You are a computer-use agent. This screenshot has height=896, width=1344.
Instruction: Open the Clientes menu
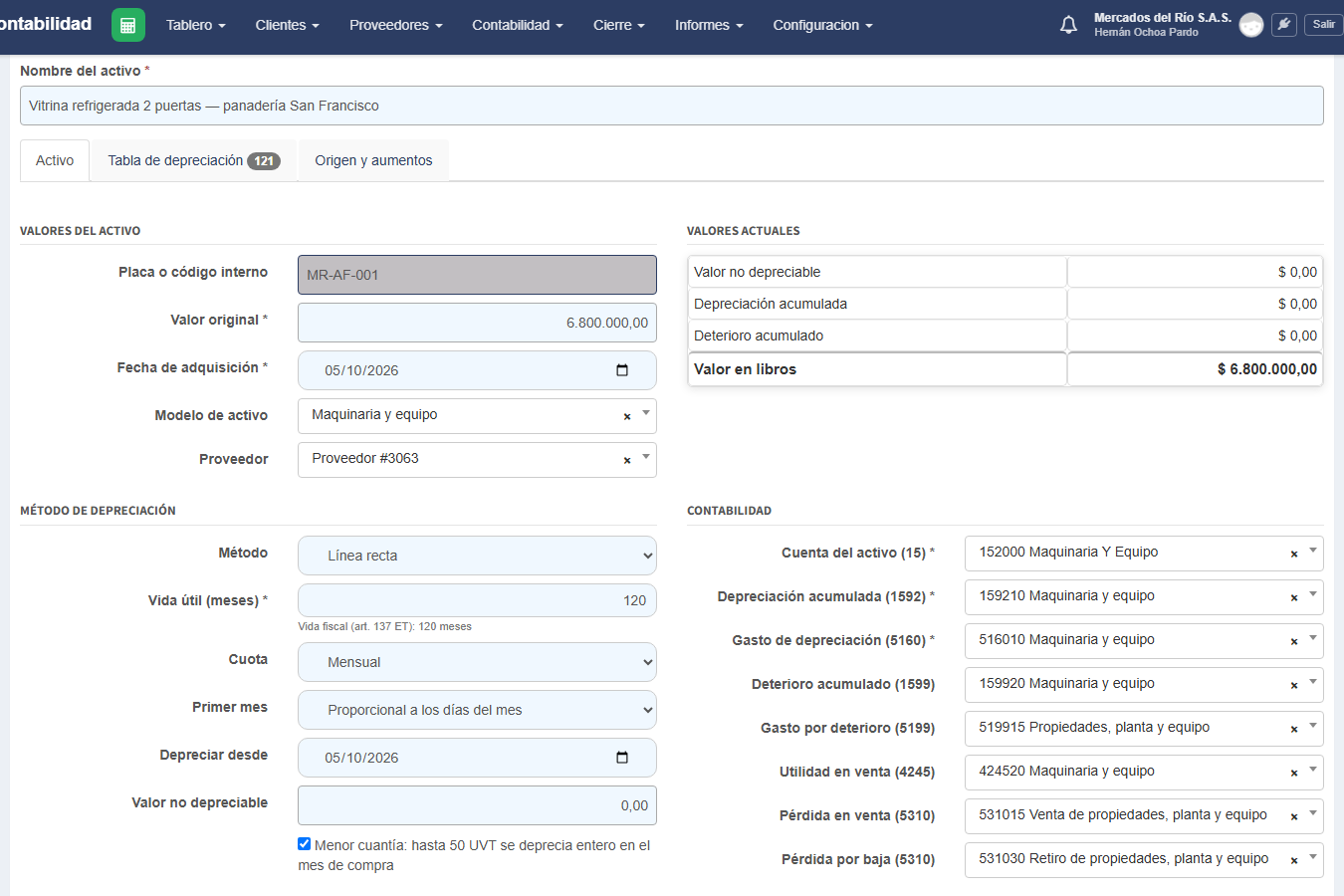(288, 25)
